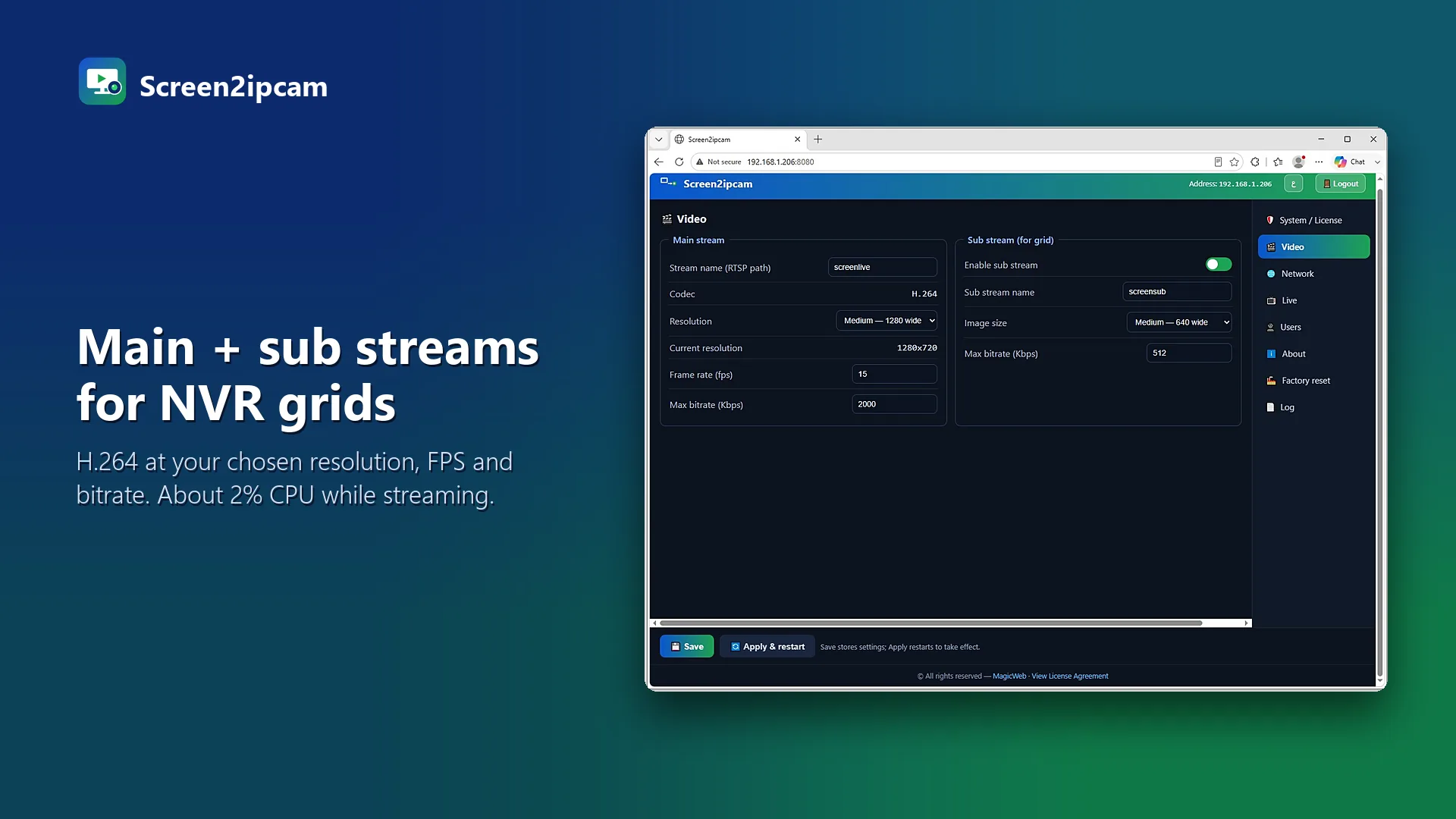
Task: Open the sub stream Image size dropdown
Action: point(1178,322)
